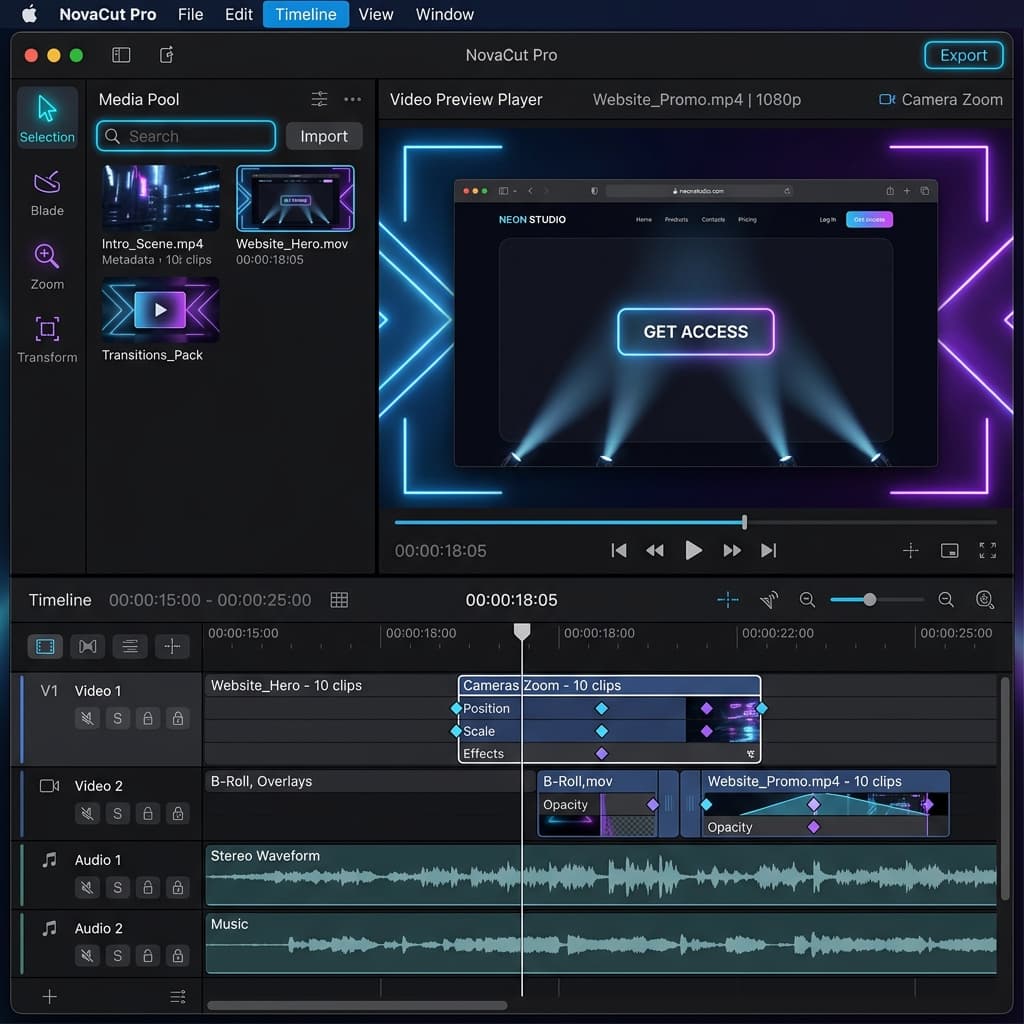The width and height of the screenshot is (1024, 1024).
Task: Solo the Audio 1 track
Action: (118, 888)
